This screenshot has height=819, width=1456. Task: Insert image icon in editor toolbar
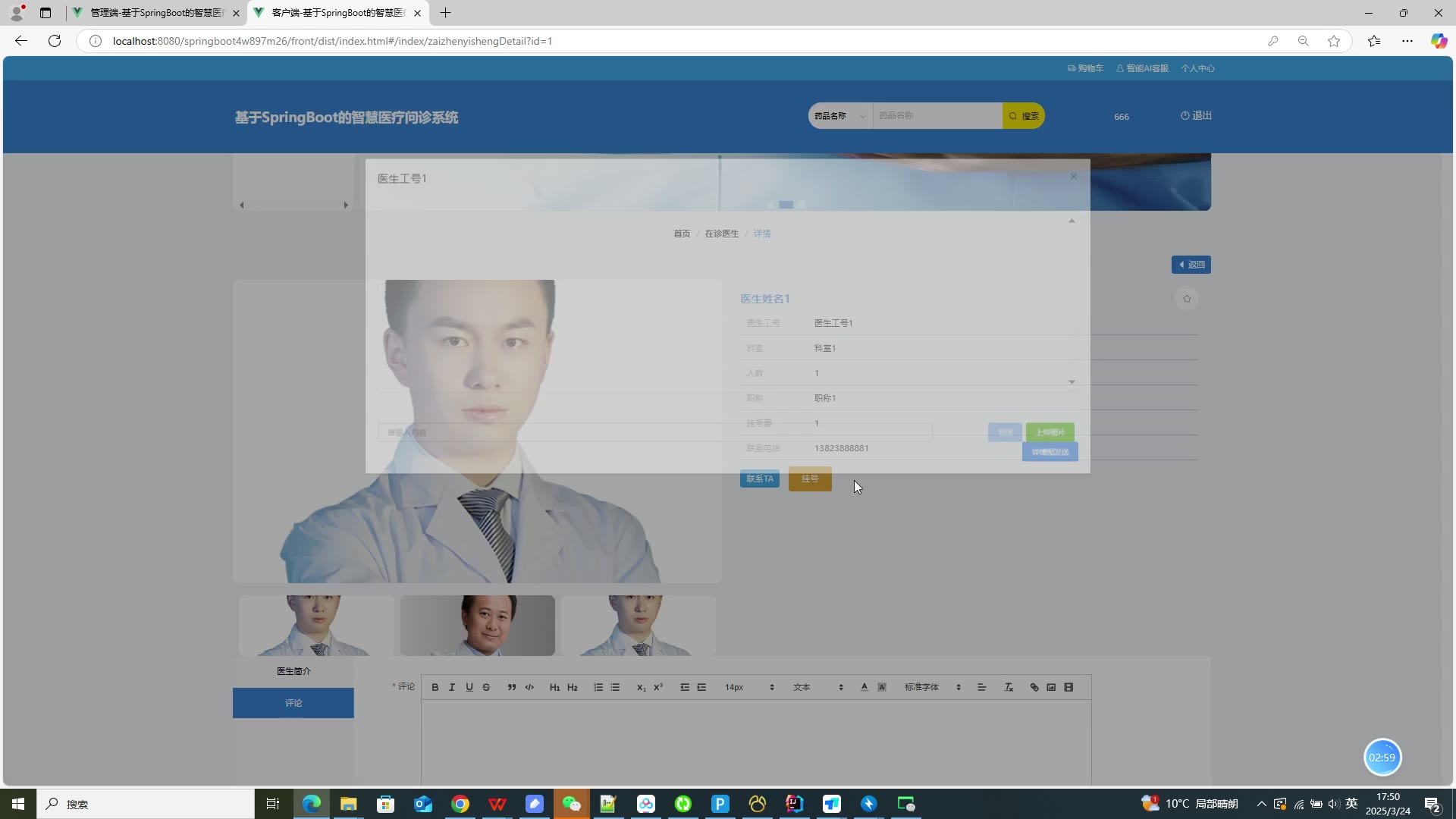[1051, 687]
